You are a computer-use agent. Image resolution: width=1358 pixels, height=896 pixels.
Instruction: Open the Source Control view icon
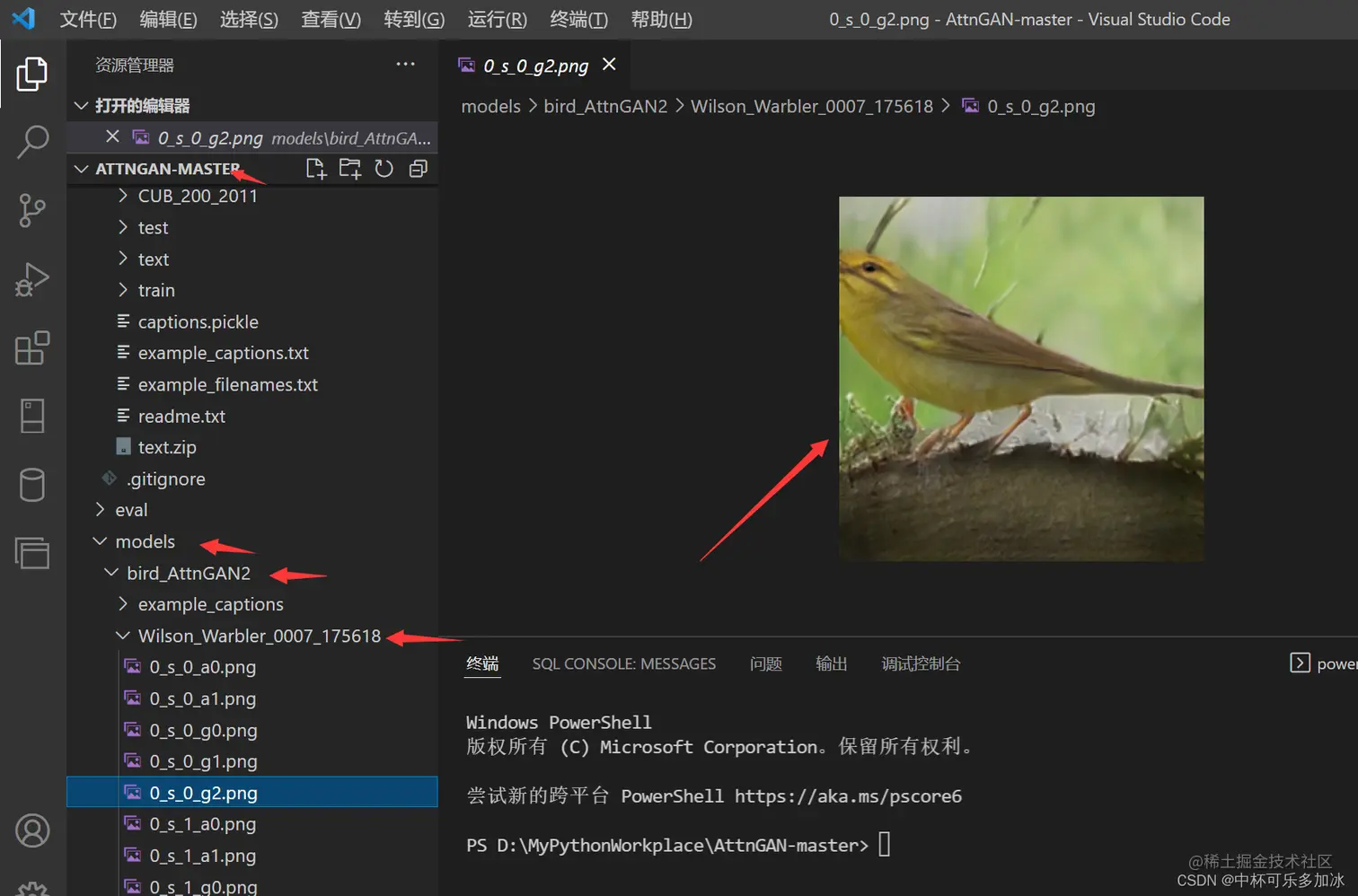[32, 210]
